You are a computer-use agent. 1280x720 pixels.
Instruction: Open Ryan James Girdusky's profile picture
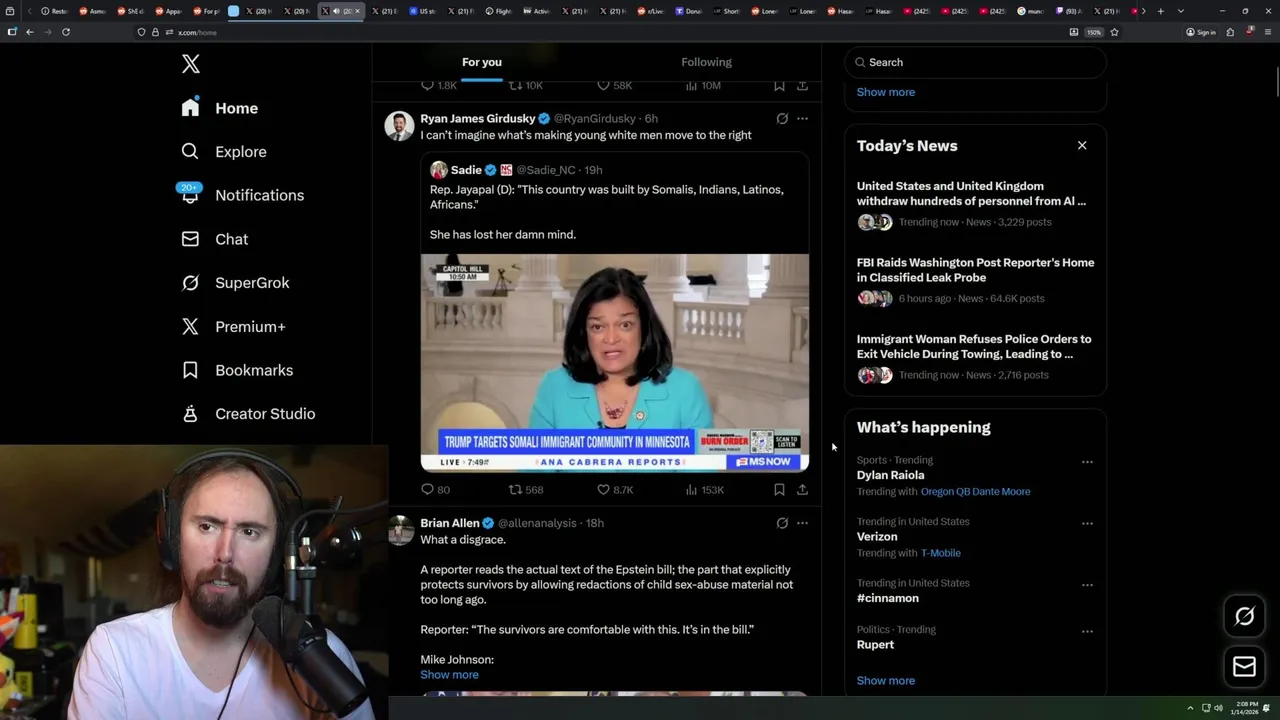pos(400,126)
